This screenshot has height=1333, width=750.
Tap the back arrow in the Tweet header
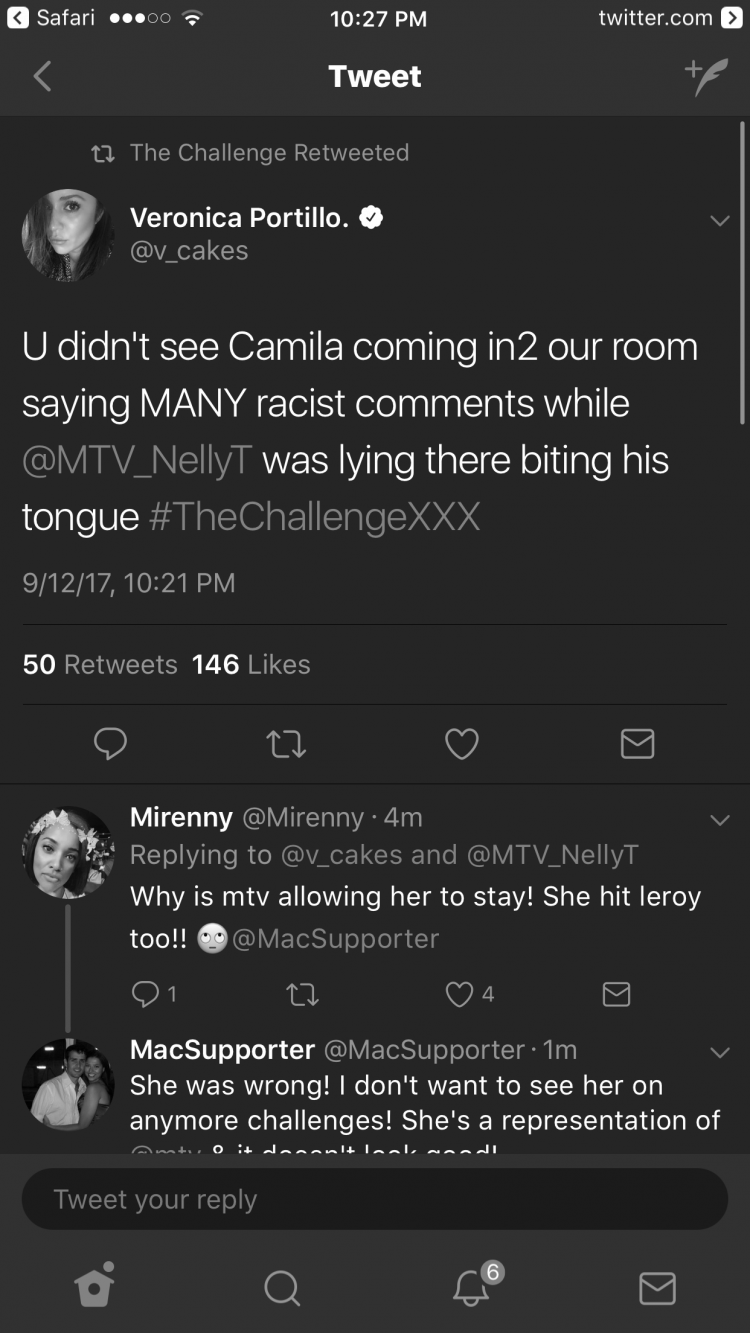(42, 76)
